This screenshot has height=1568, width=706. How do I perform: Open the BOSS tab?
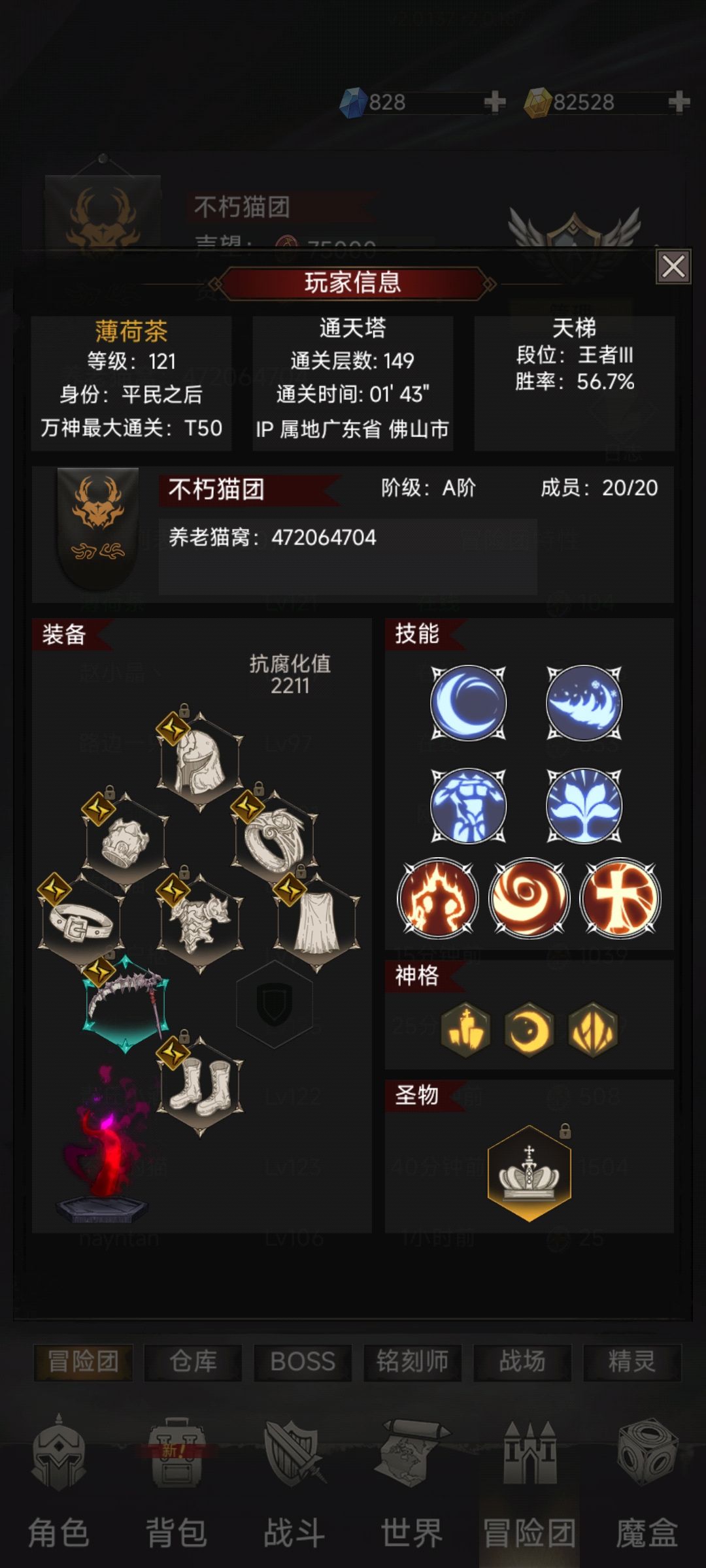[x=303, y=1362]
